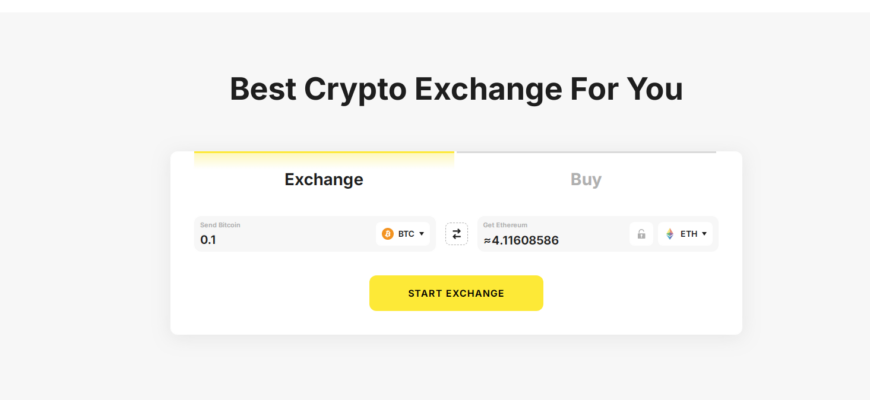Click the Best Crypto Exchange For You heading

[456, 89]
